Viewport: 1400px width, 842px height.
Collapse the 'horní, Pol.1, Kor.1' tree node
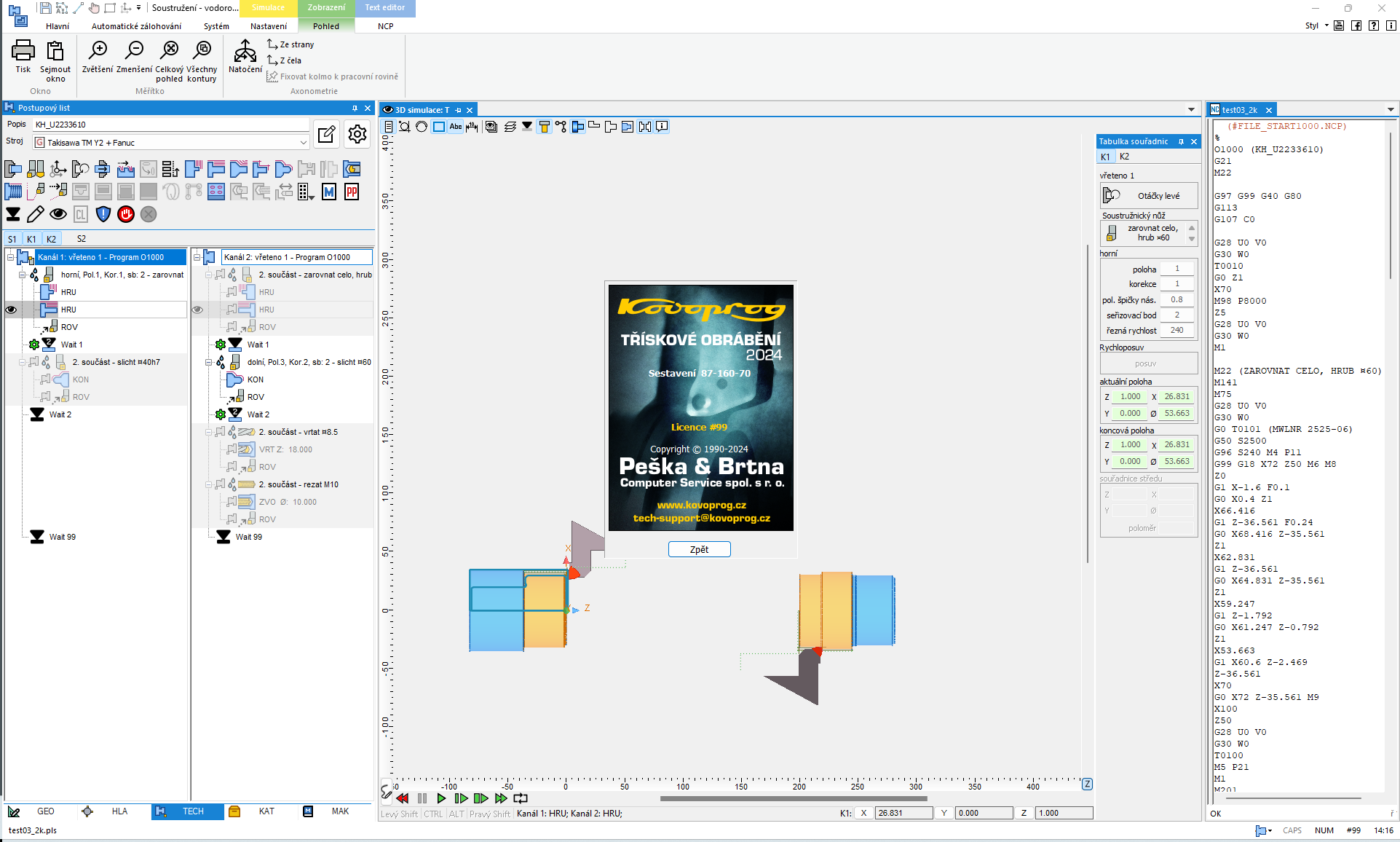coord(23,275)
